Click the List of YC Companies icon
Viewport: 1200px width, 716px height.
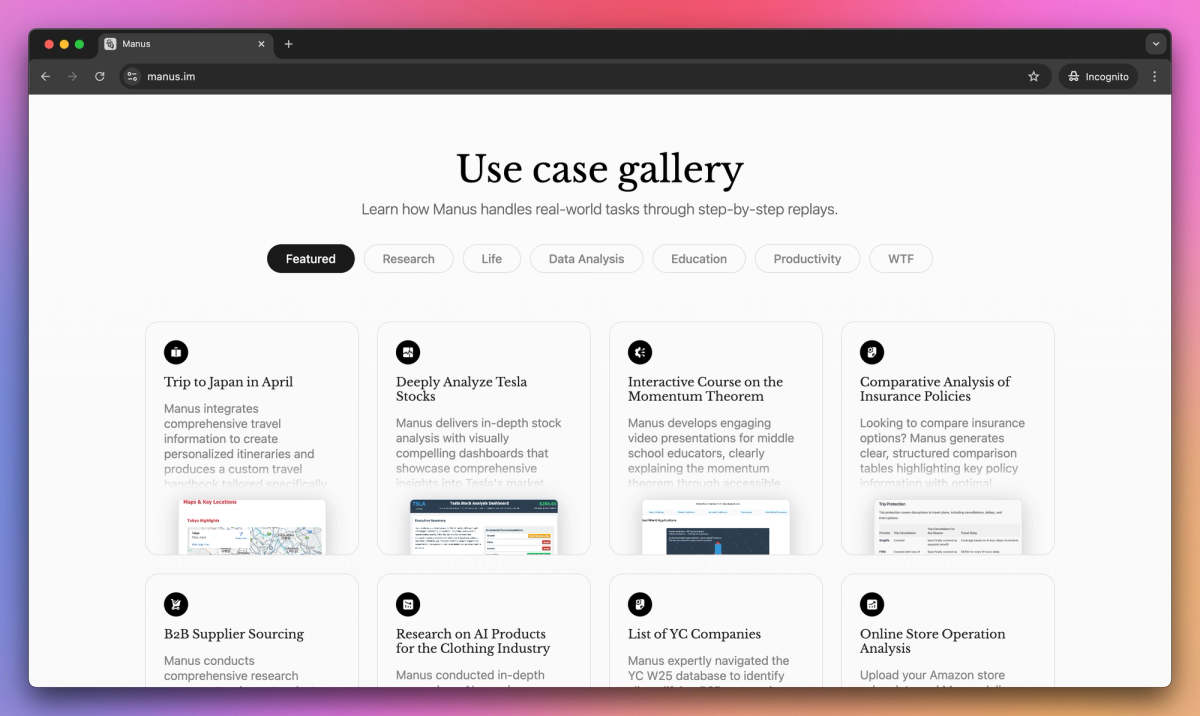click(640, 604)
